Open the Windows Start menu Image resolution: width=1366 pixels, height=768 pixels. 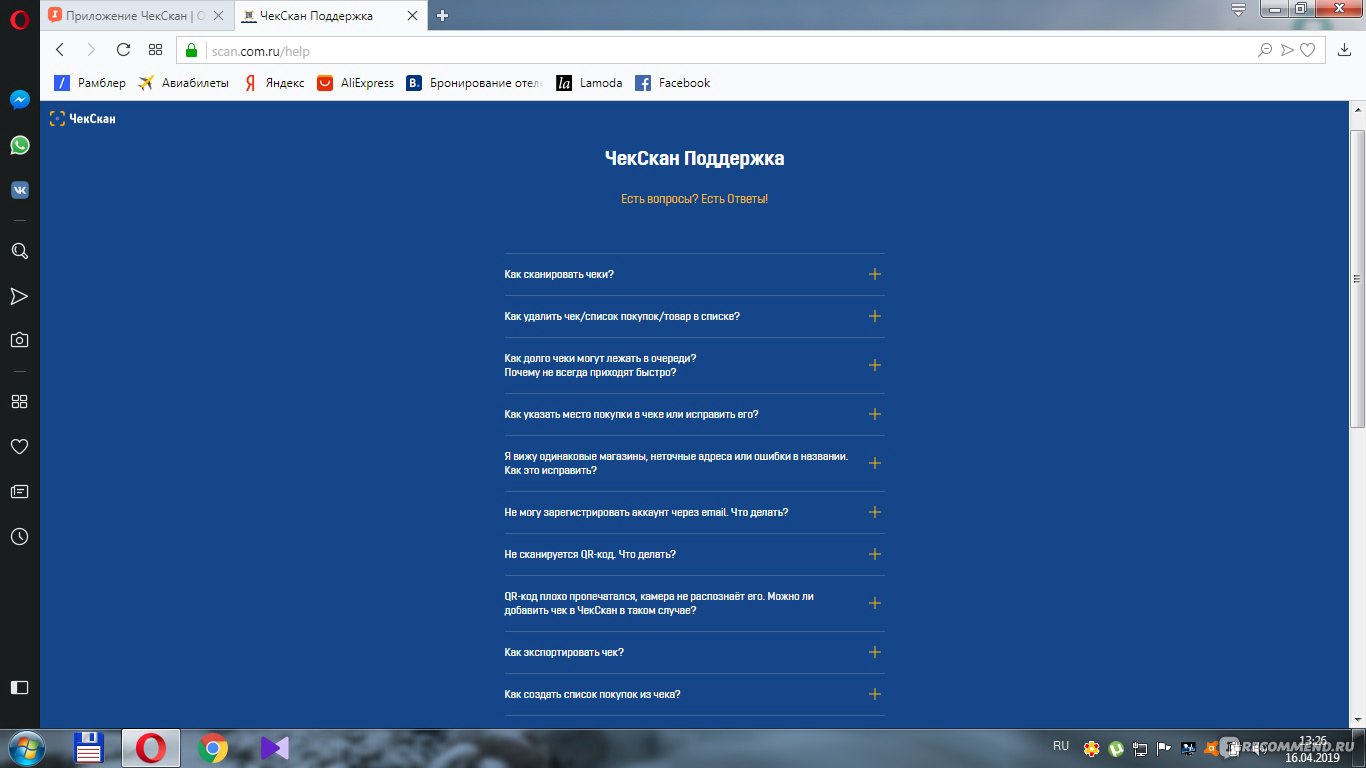(x=26, y=748)
